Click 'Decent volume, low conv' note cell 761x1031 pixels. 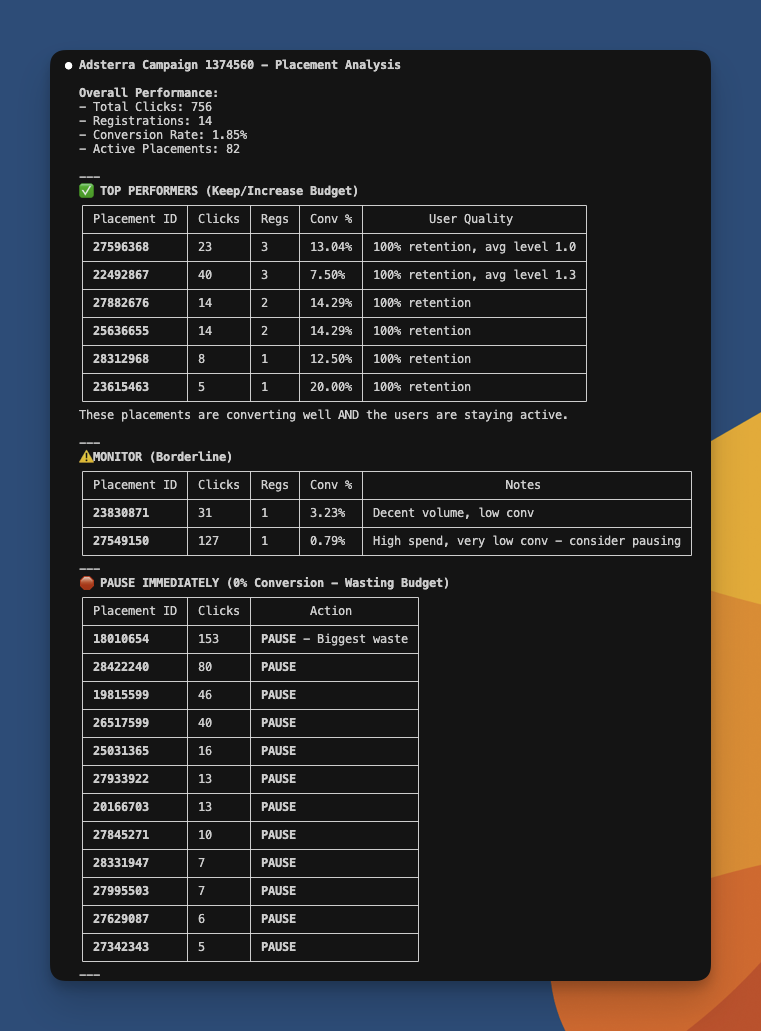(x=453, y=513)
